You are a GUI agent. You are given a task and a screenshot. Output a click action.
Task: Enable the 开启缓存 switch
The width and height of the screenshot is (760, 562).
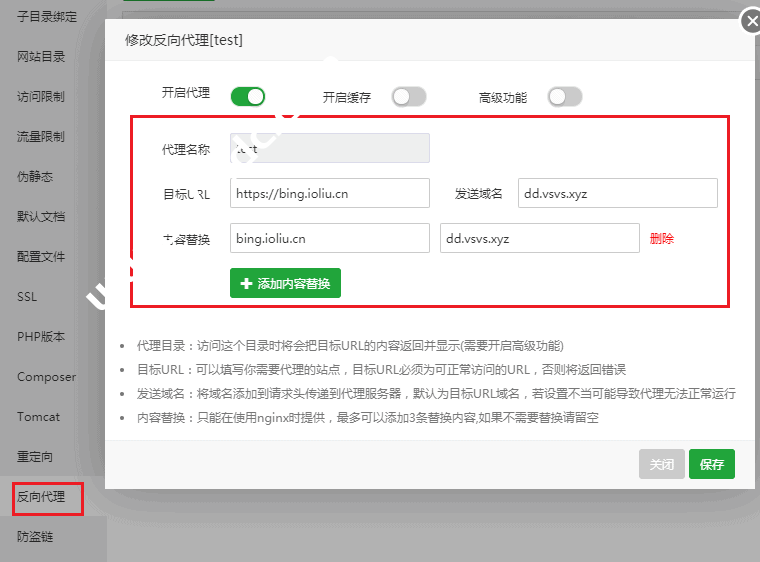(408, 96)
